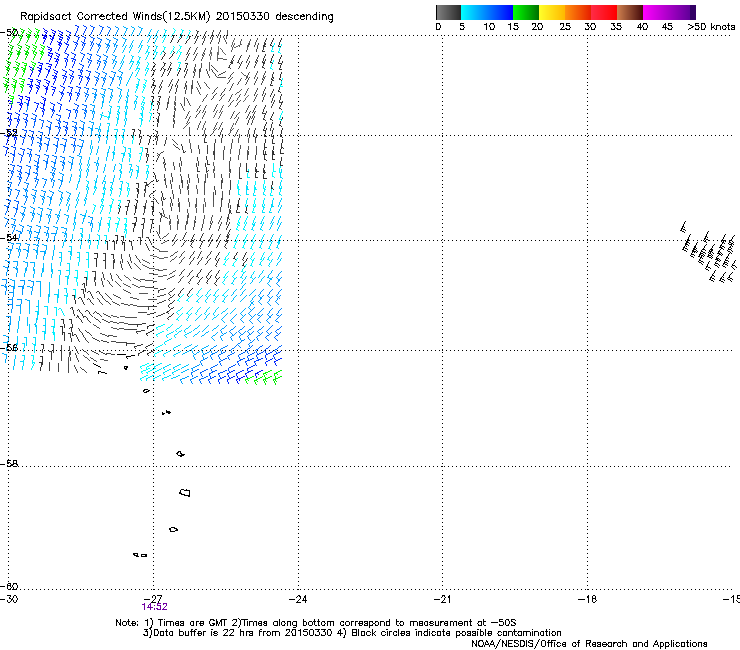Click the '>50 knots' legend label

pyautogui.click(x=711, y=27)
